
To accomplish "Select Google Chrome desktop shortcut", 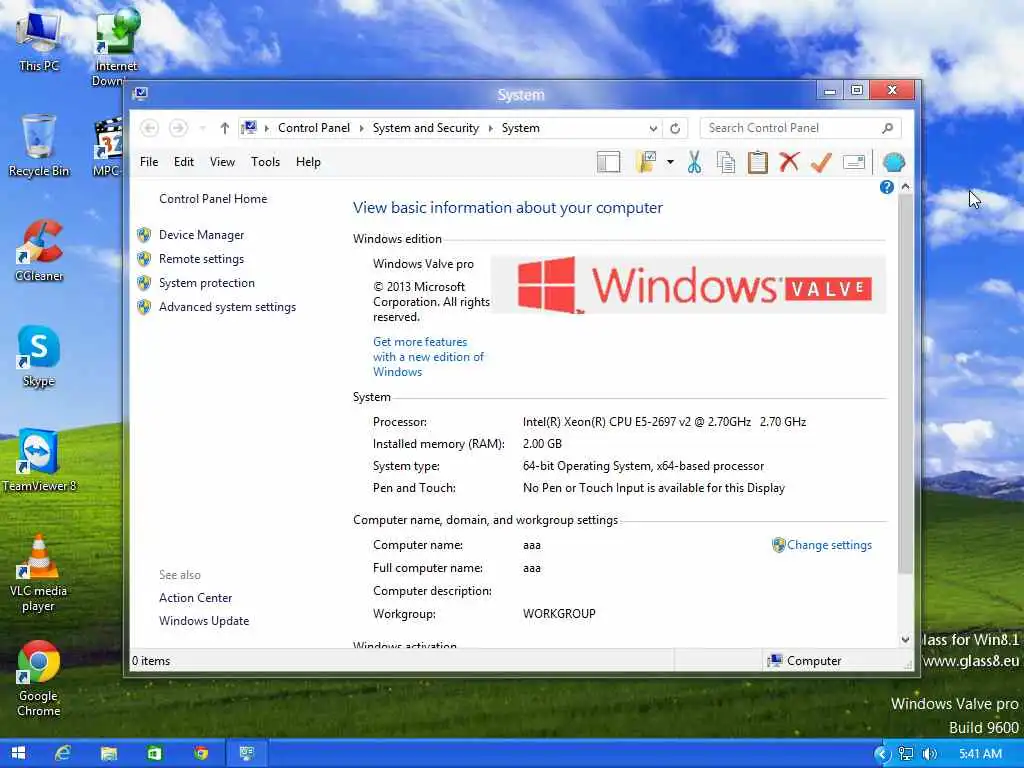I will (x=39, y=679).
